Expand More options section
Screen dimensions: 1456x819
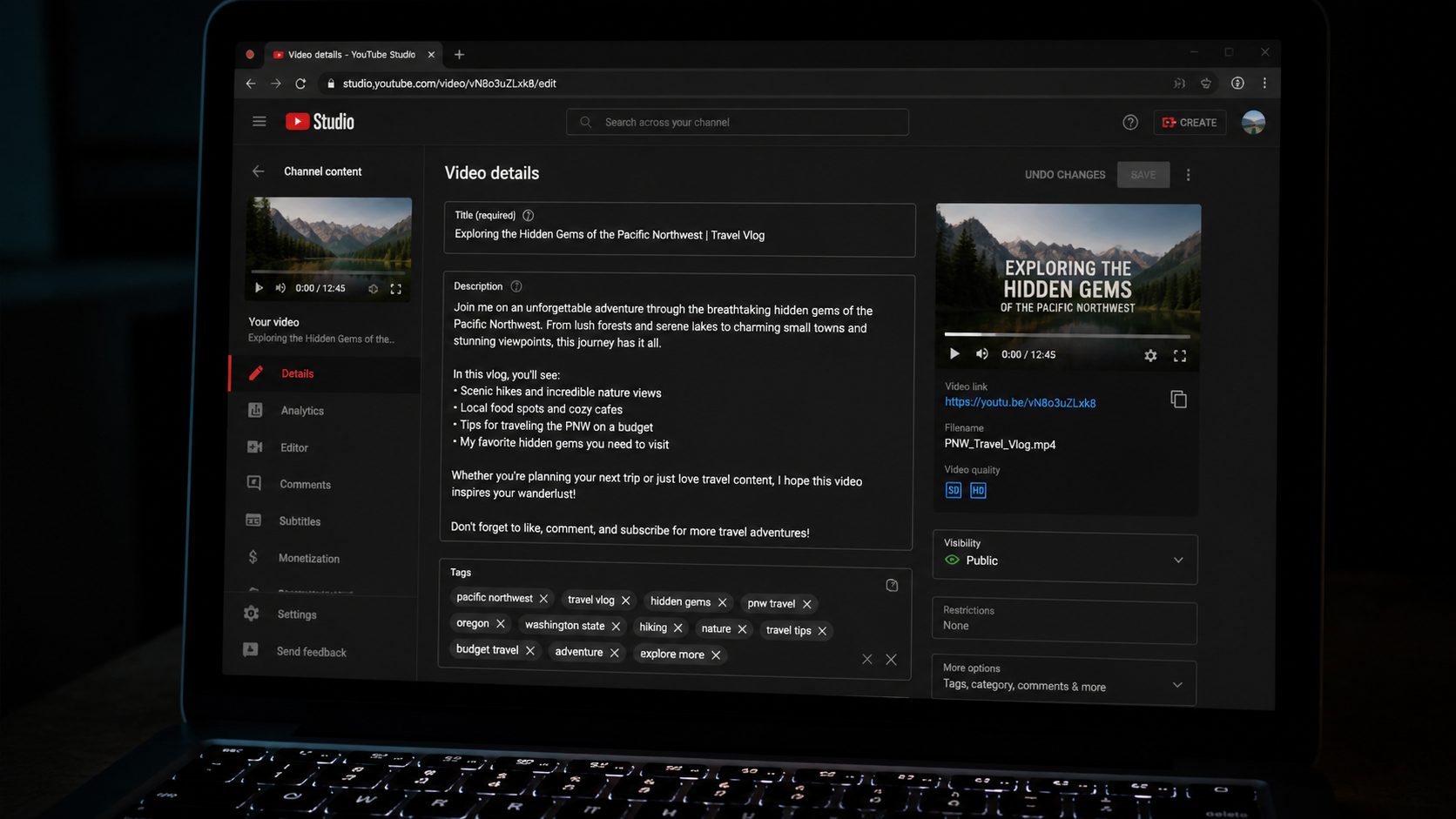[x=1063, y=679]
